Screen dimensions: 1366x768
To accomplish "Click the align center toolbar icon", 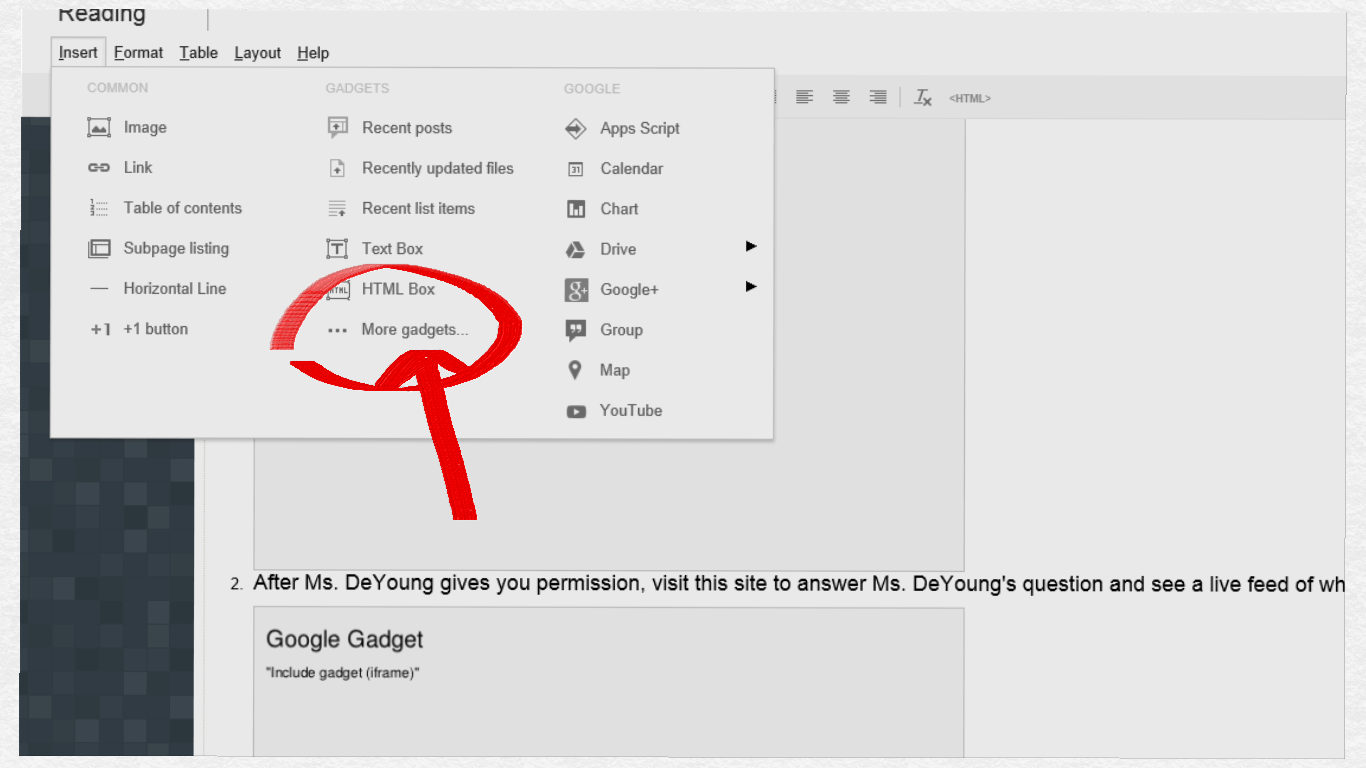I will tap(842, 97).
